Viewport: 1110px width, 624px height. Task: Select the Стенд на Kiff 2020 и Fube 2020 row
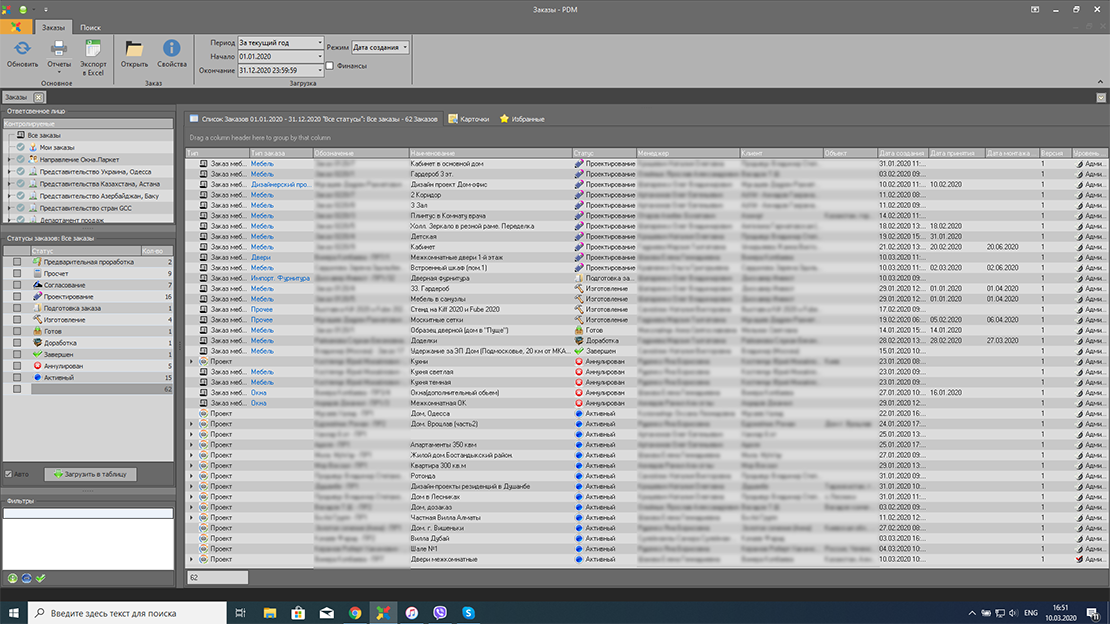tap(647, 309)
